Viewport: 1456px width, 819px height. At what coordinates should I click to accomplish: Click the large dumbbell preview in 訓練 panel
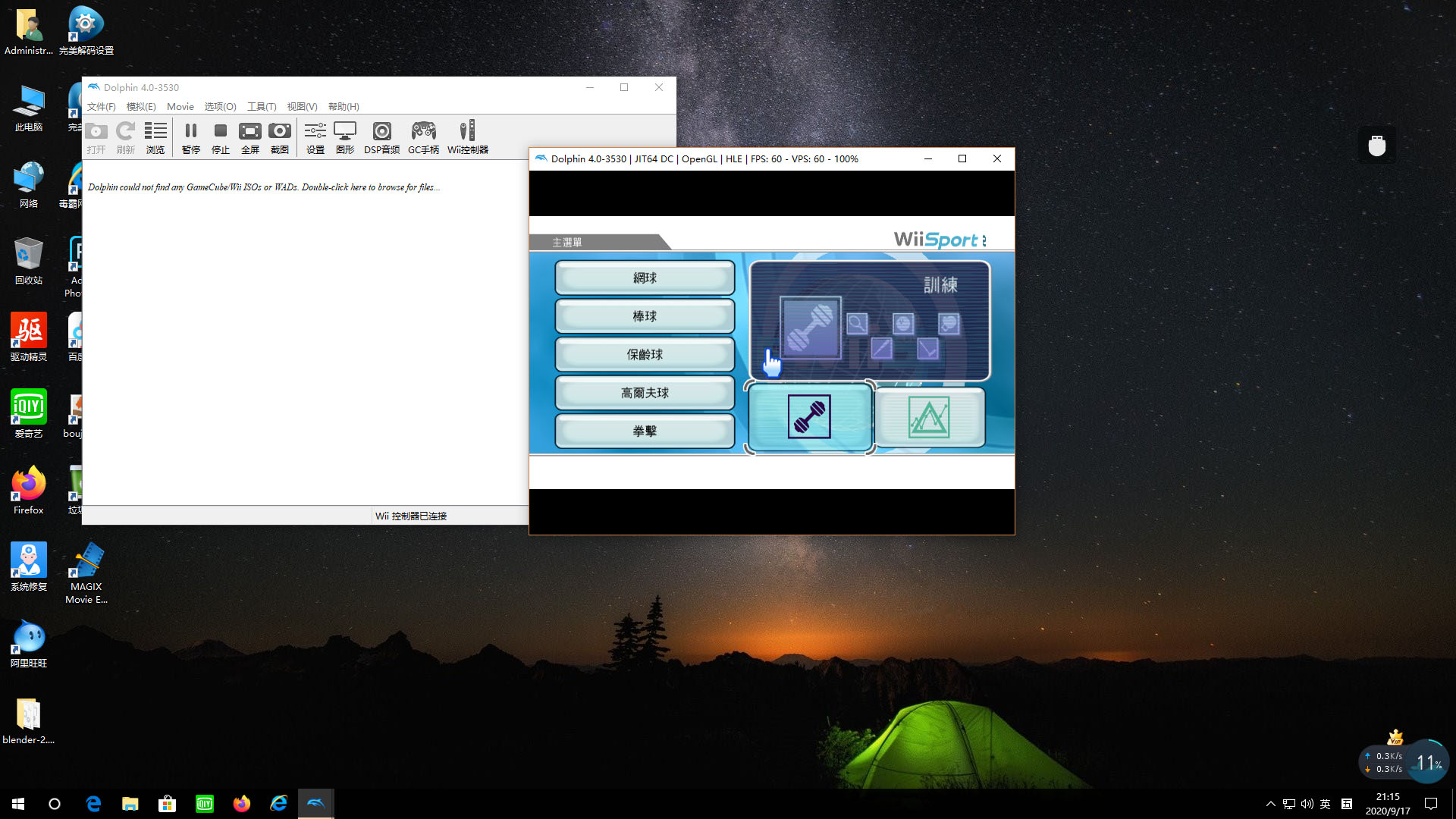811,328
